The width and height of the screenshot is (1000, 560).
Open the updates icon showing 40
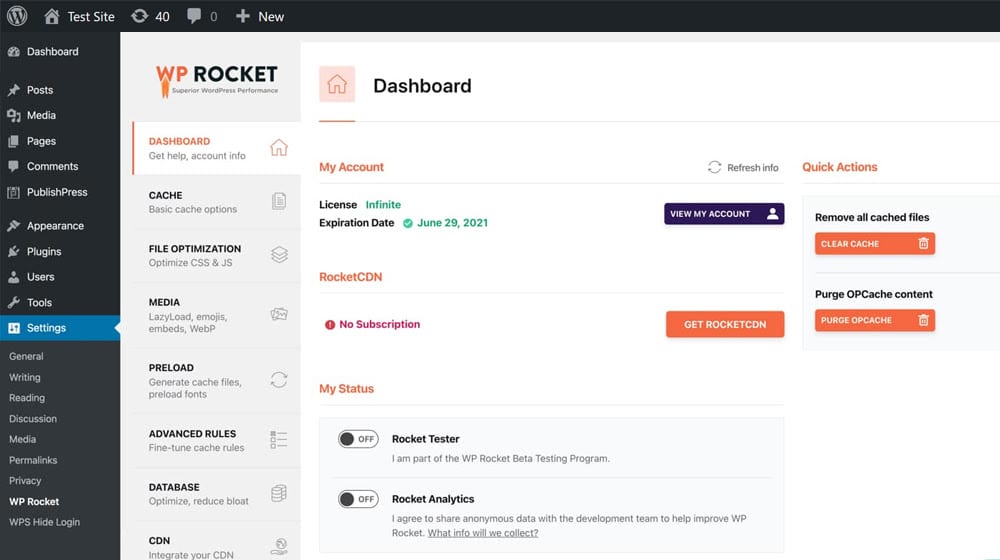(140, 16)
